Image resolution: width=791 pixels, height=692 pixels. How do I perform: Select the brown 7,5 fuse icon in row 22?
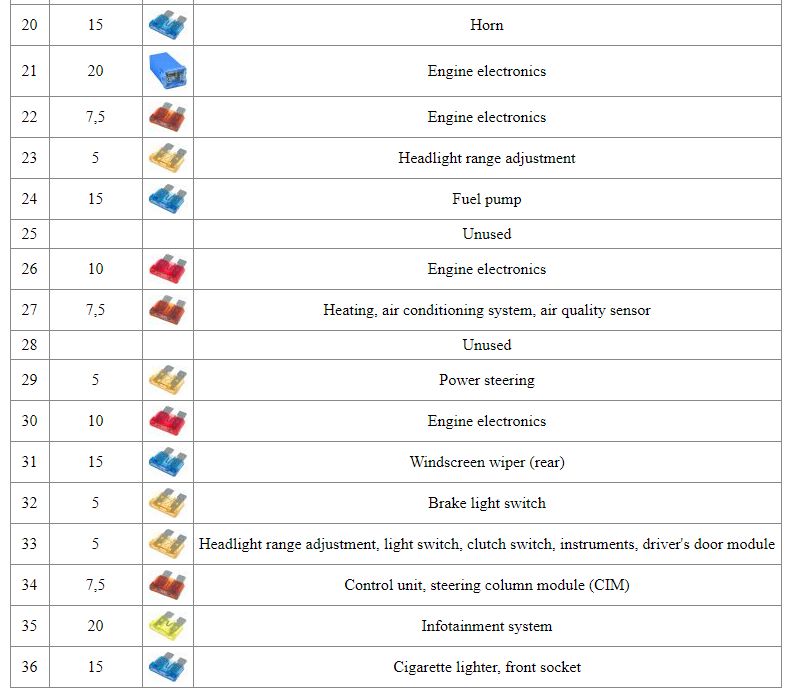point(167,117)
